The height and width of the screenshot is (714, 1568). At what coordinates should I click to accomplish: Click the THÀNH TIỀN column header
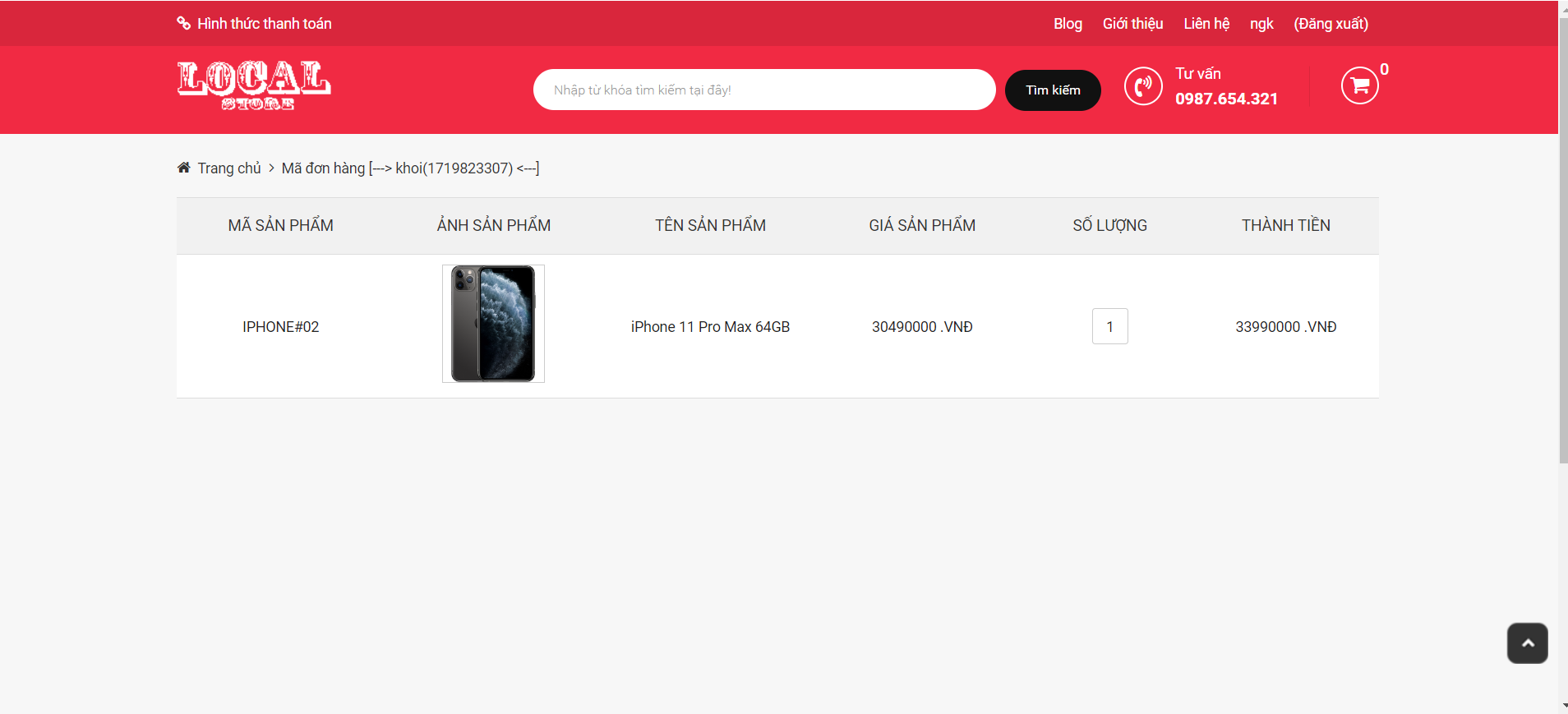coord(1285,225)
